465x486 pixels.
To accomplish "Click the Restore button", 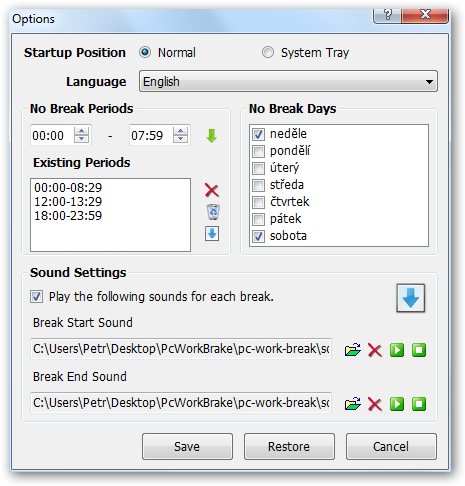I will click(289, 446).
